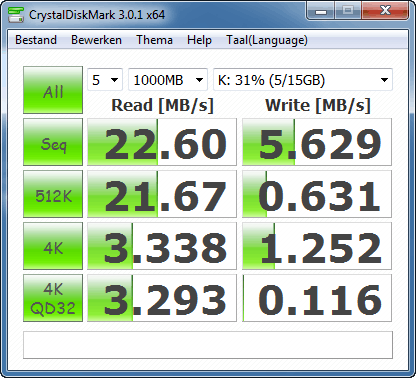Open the Thema menu
This screenshot has height=378, width=416.
point(154,40)
